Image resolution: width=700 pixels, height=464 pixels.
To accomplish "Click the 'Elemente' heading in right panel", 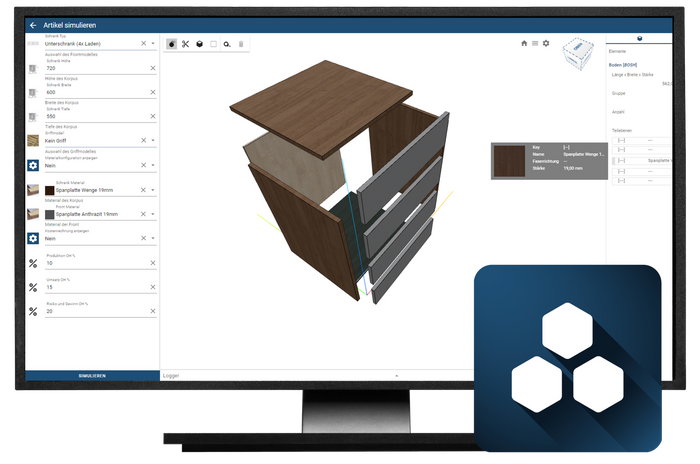I will point(617,52).
